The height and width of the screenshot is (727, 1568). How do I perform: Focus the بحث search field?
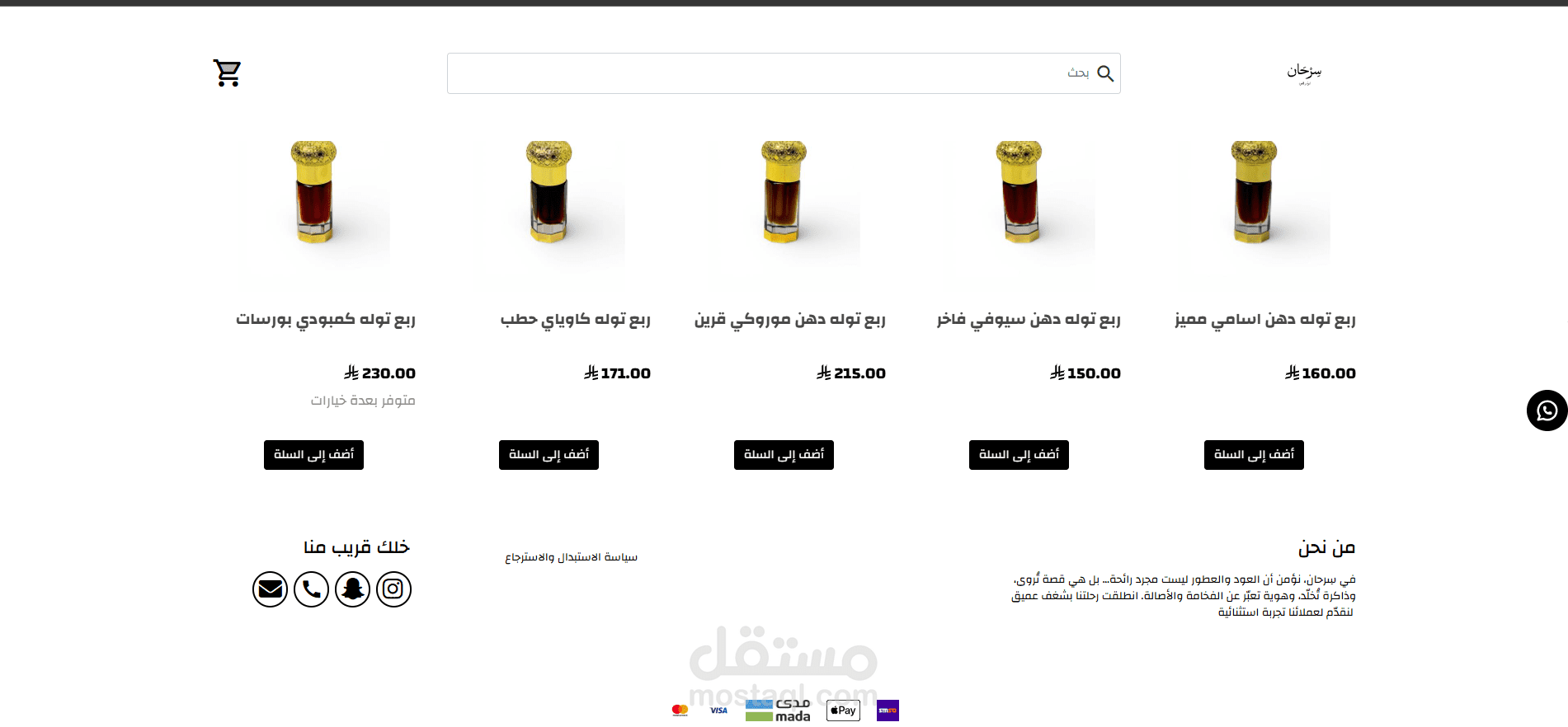pyautogui.click(x=784, y=73)
